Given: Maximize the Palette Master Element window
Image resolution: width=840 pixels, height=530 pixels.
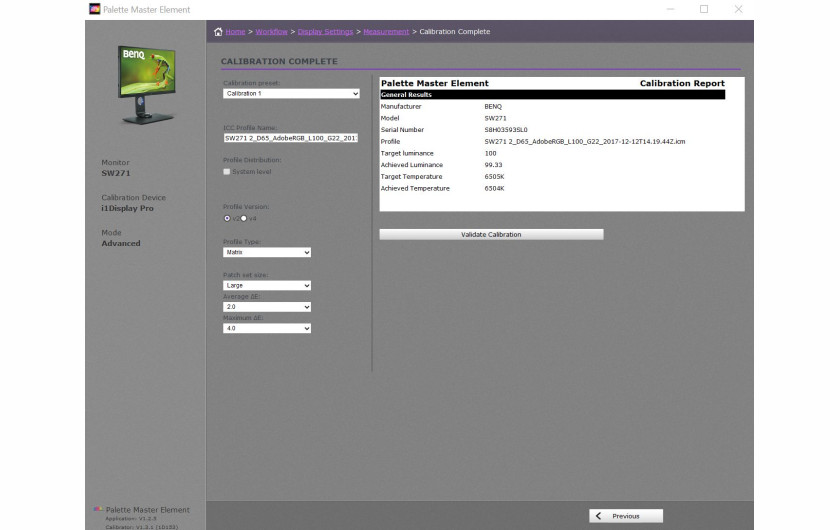Looking at the screenshot, I should [704, 9].
